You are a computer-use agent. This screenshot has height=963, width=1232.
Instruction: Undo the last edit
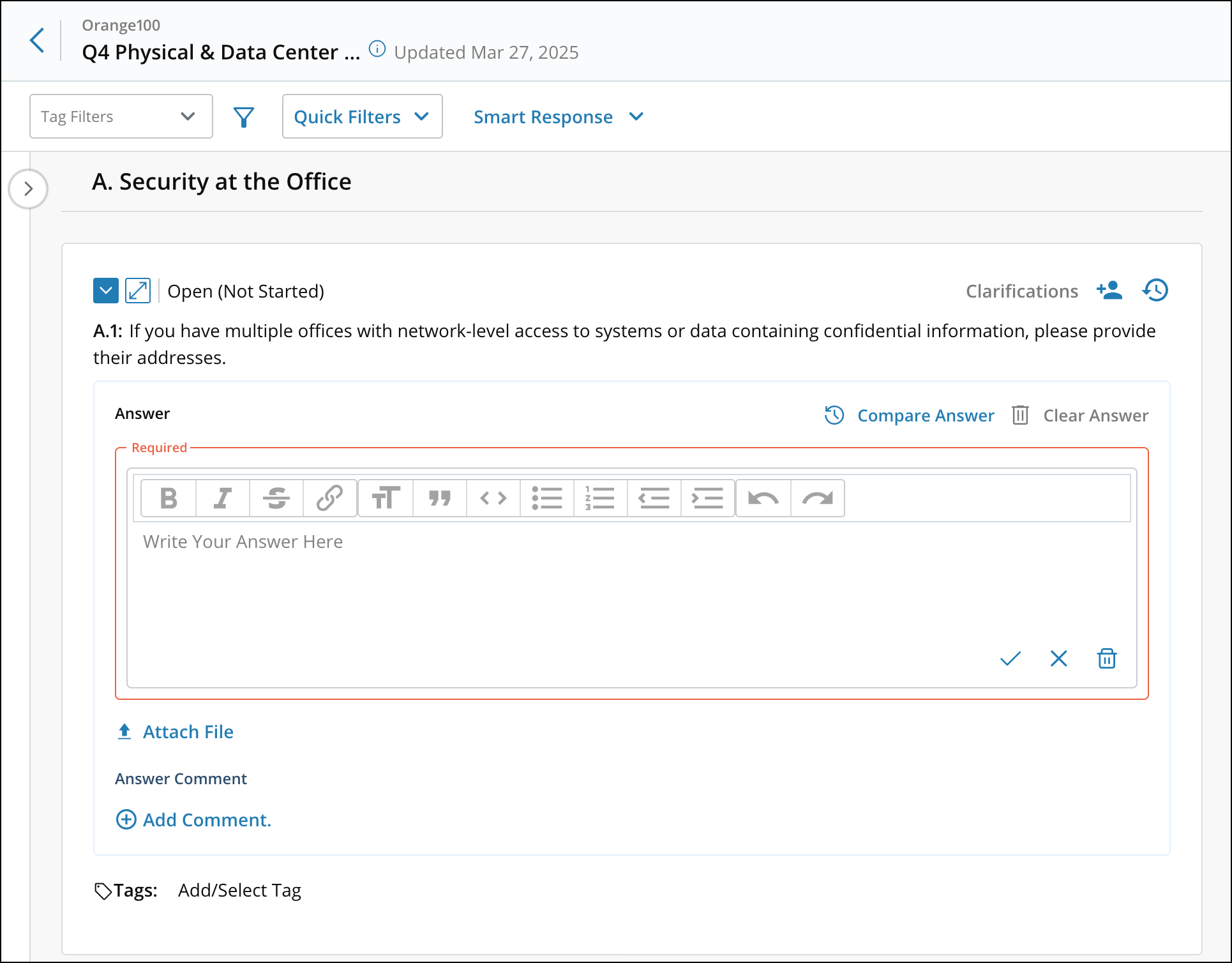click(763, 498)
